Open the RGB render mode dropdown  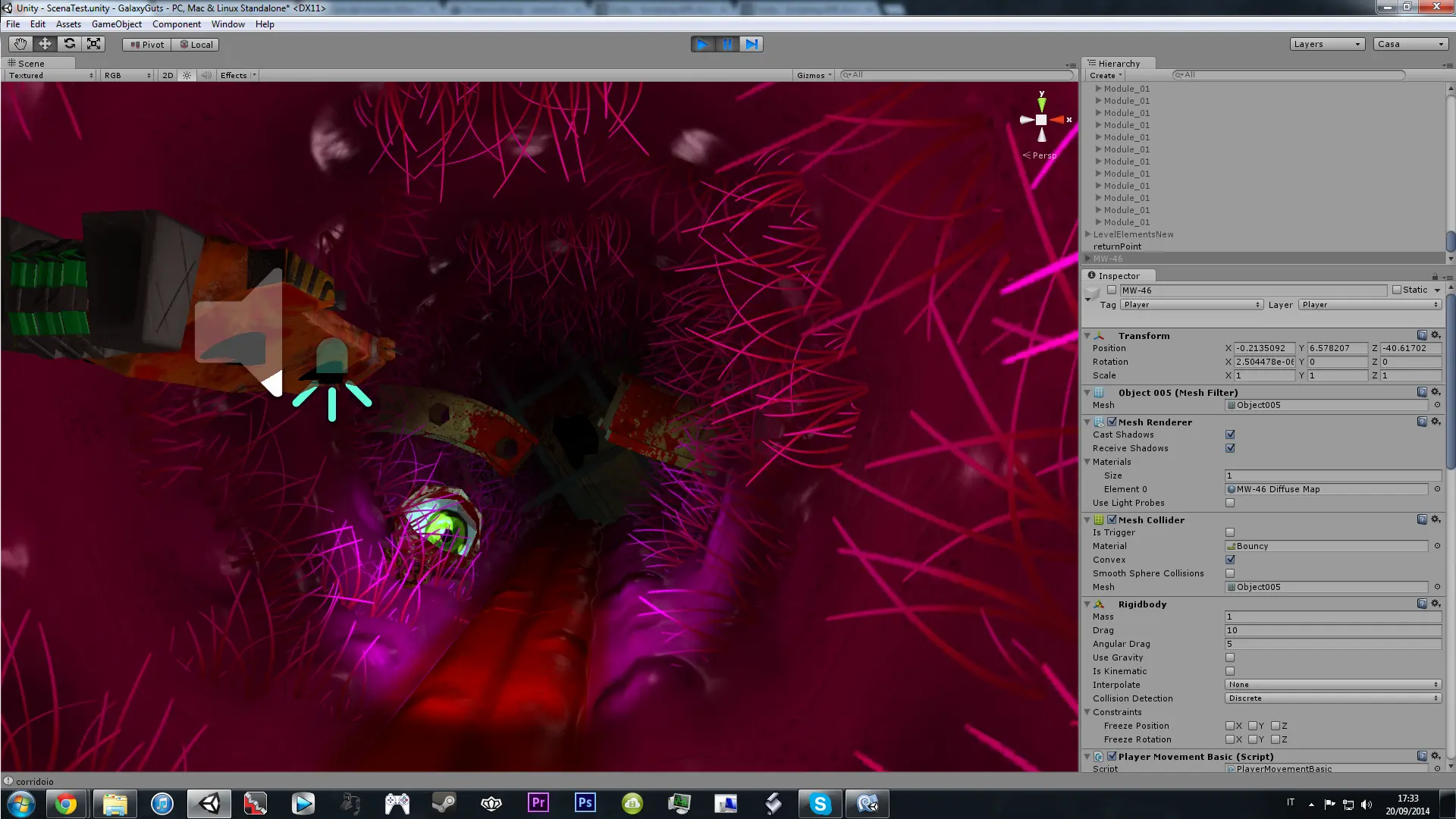coord(127,75)
